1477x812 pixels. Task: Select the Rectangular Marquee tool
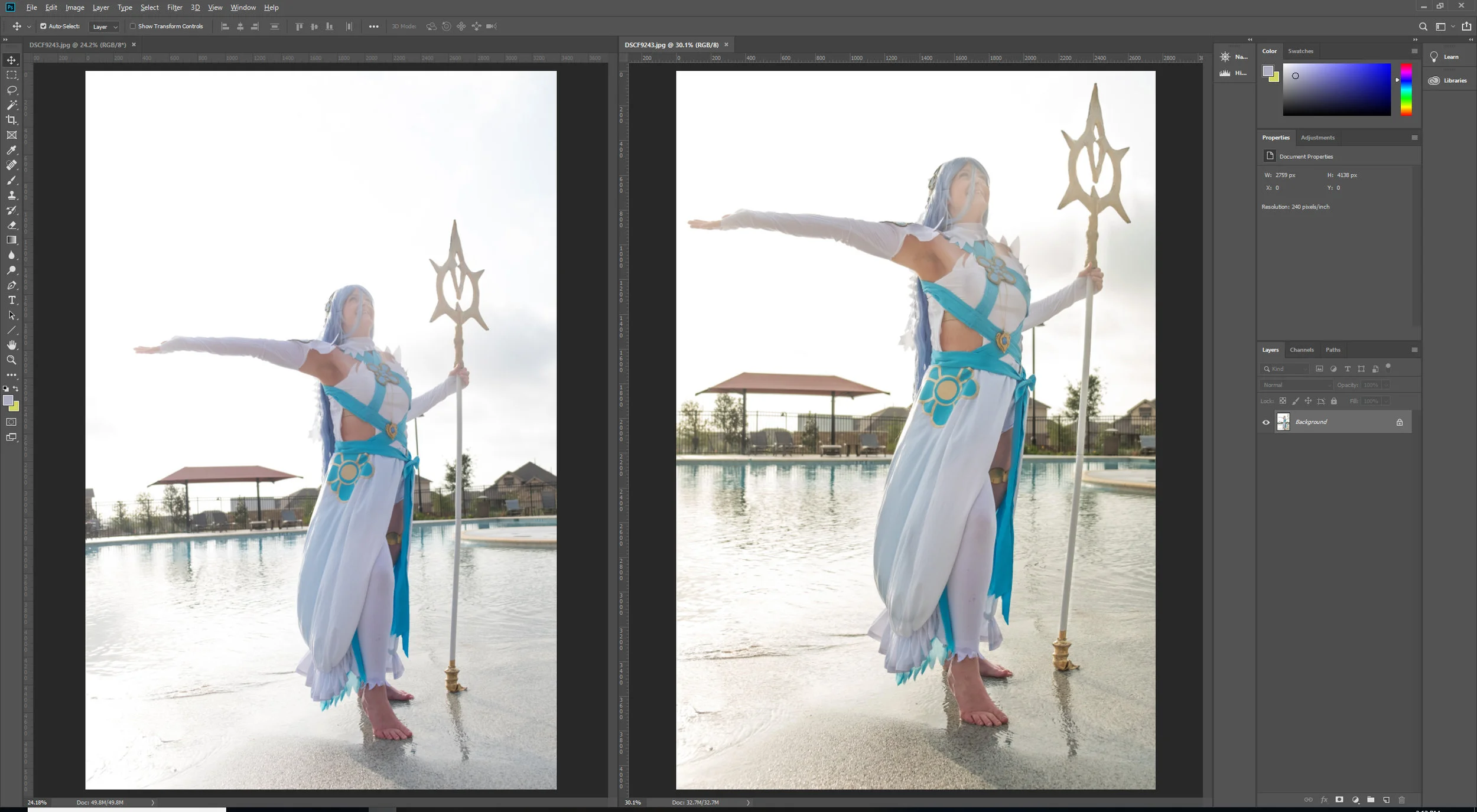[12, 75]
